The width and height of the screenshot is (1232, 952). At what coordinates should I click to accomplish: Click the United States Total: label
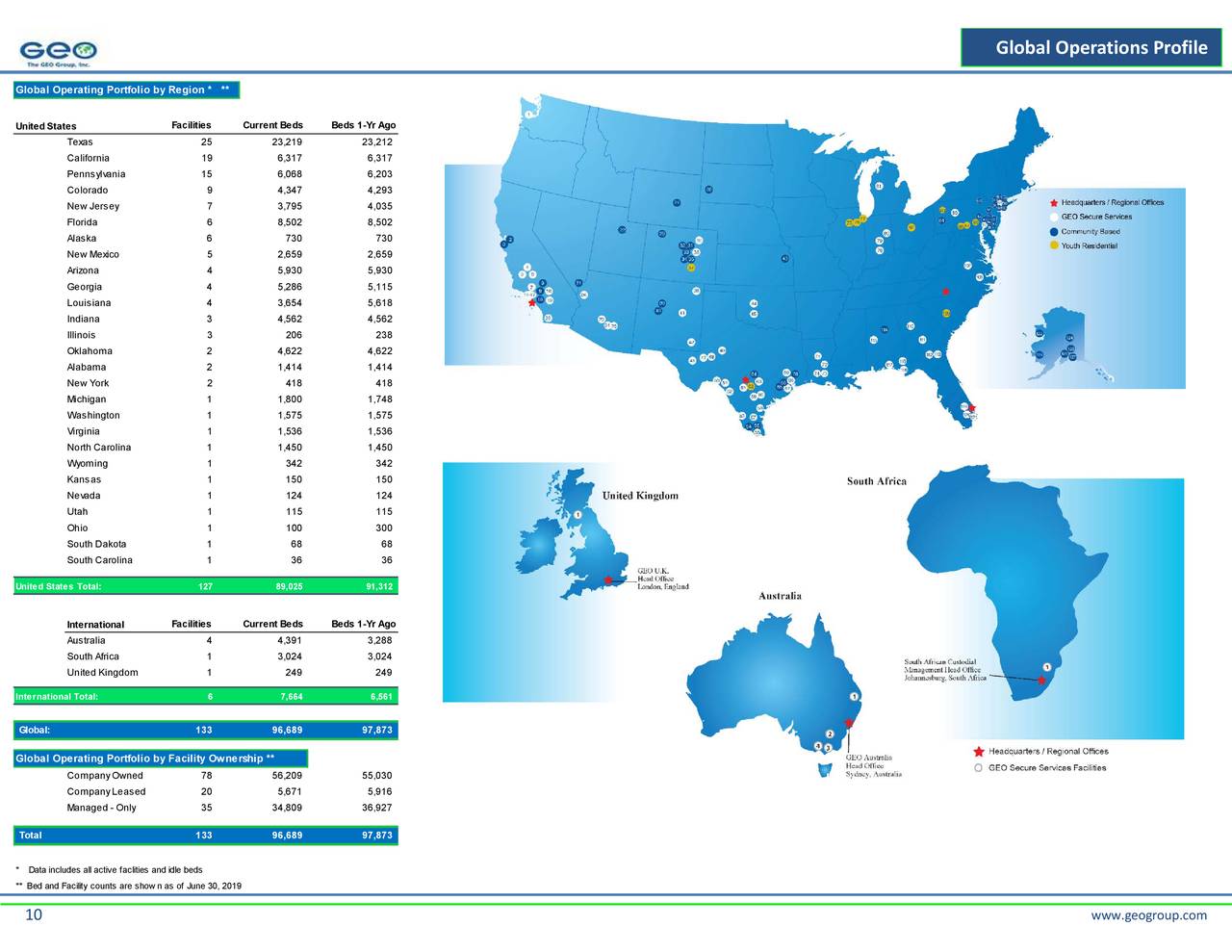(58, 586)
